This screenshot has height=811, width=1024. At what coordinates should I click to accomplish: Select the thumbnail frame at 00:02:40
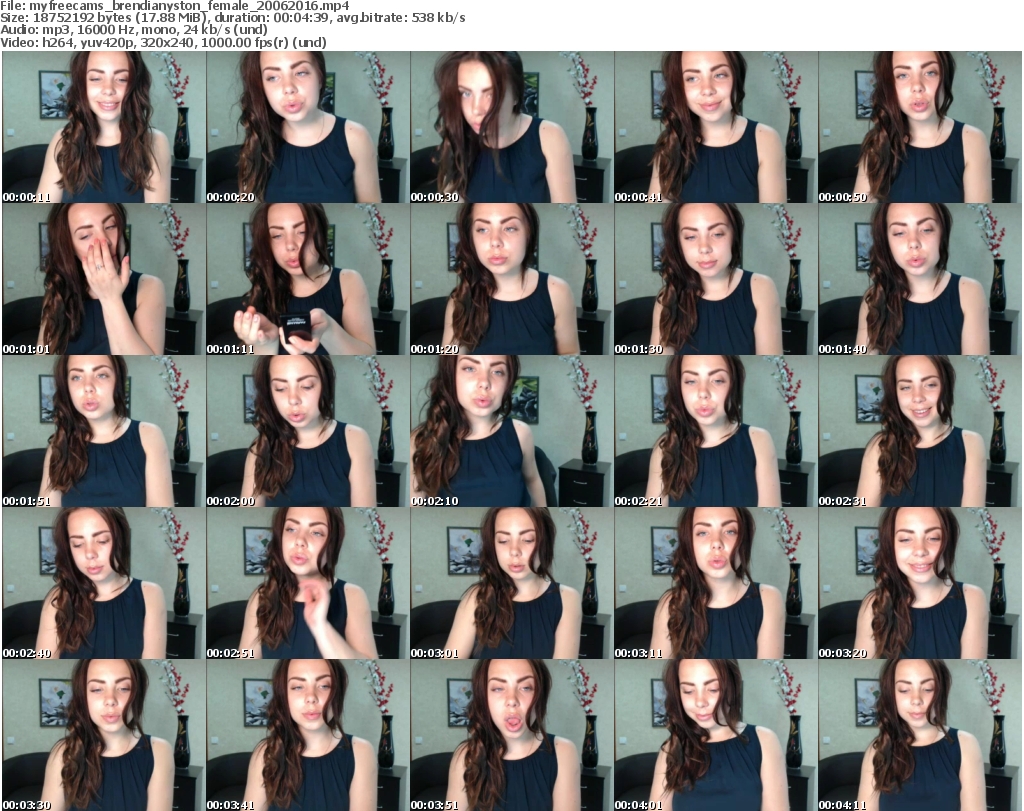pos(104,584)
